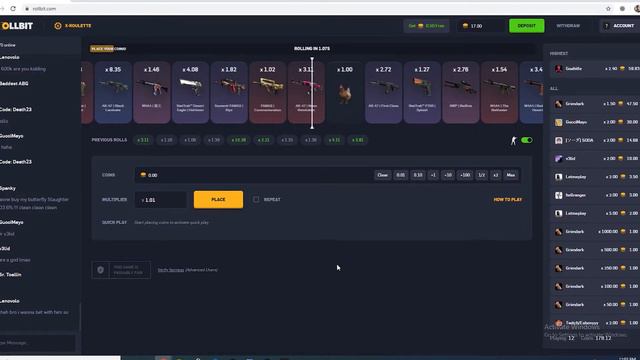The image size is (640, 360).
Task: Select the x4.08 Desert Eagle skin card
Action: coord(190,92)
